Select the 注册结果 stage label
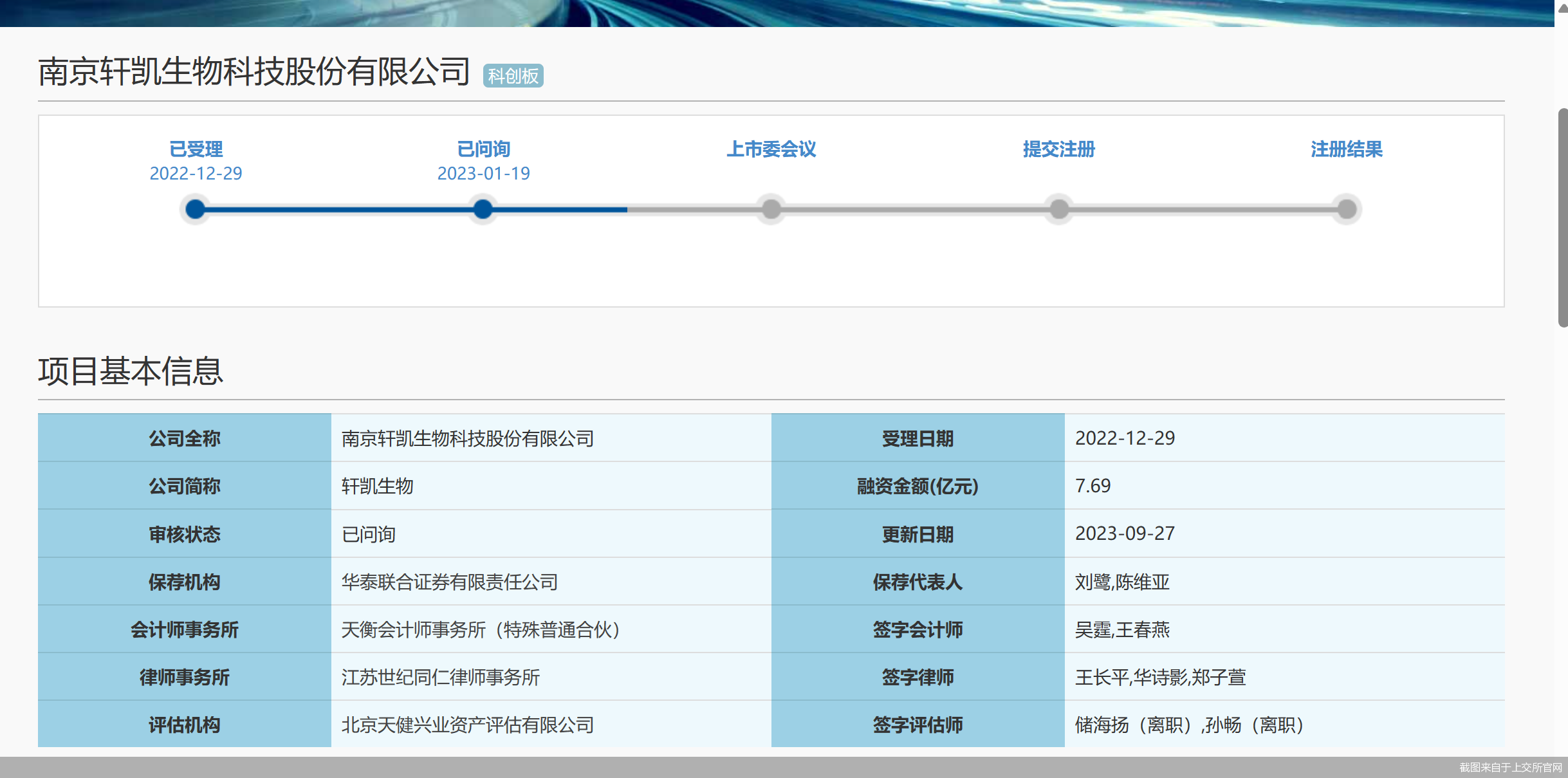Image resolution: width=1568 pixels, height=778 pixels. coord(1347,149)
